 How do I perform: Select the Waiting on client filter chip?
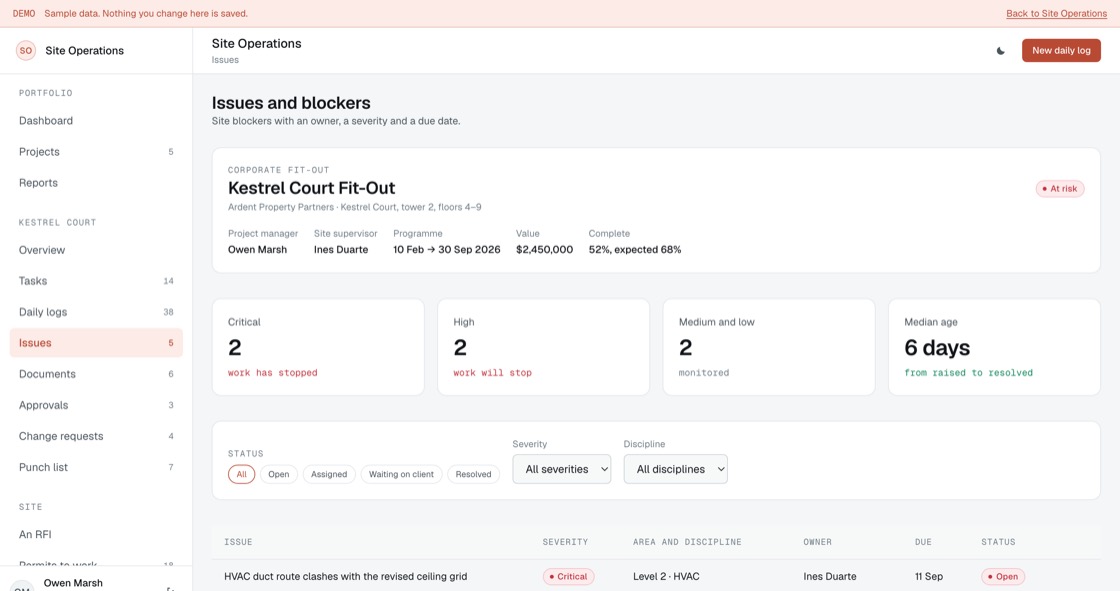(x=401, y=475)
